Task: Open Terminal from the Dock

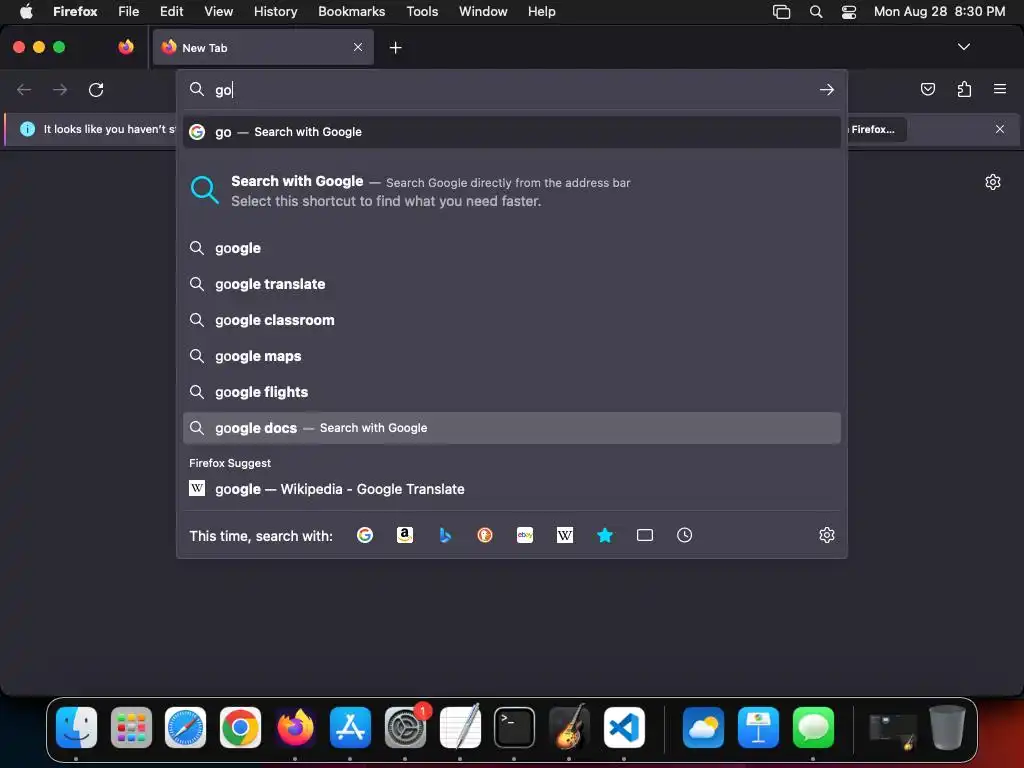Action: click(515, 728)
